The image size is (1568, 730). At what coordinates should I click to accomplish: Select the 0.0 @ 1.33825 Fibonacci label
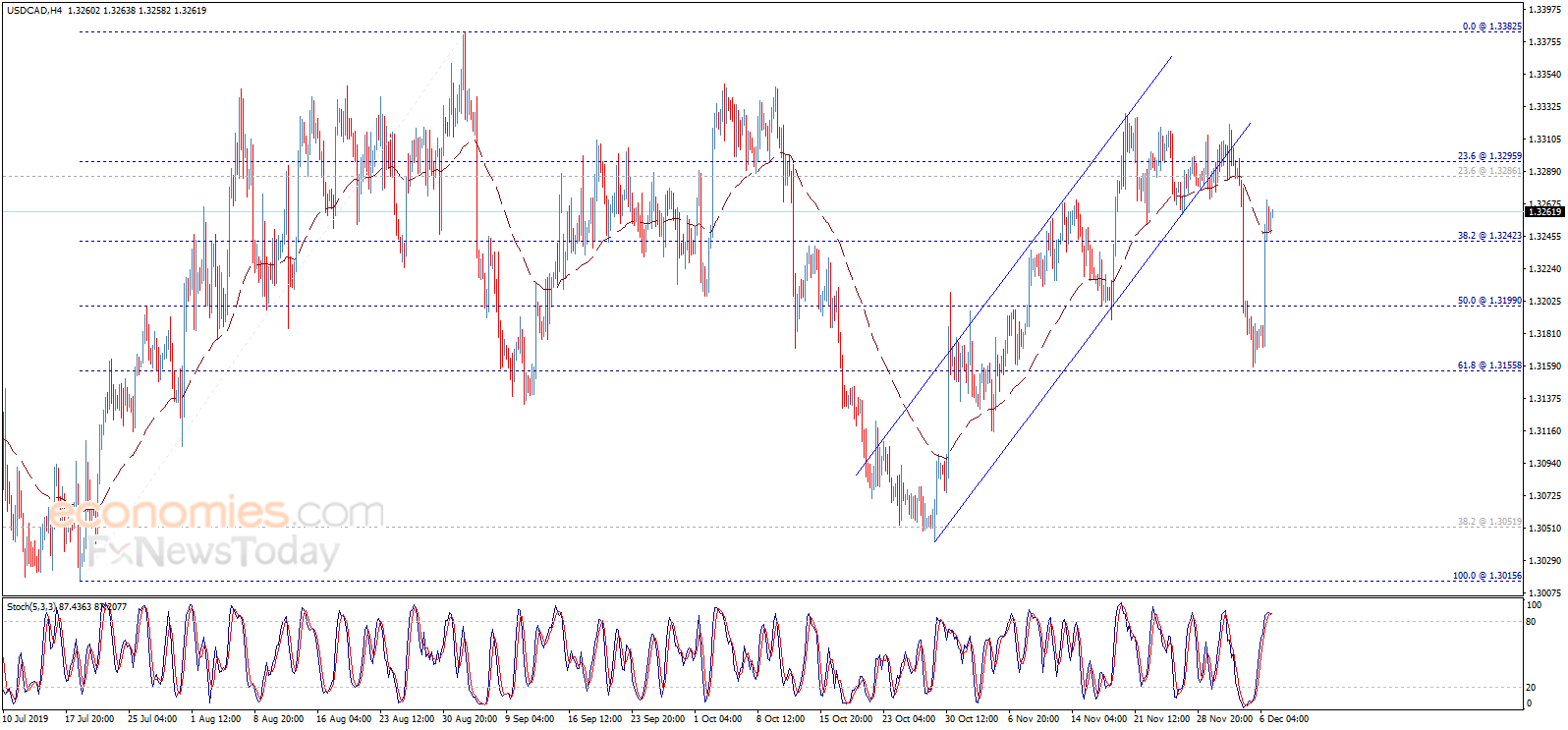tap(1491, 27)
